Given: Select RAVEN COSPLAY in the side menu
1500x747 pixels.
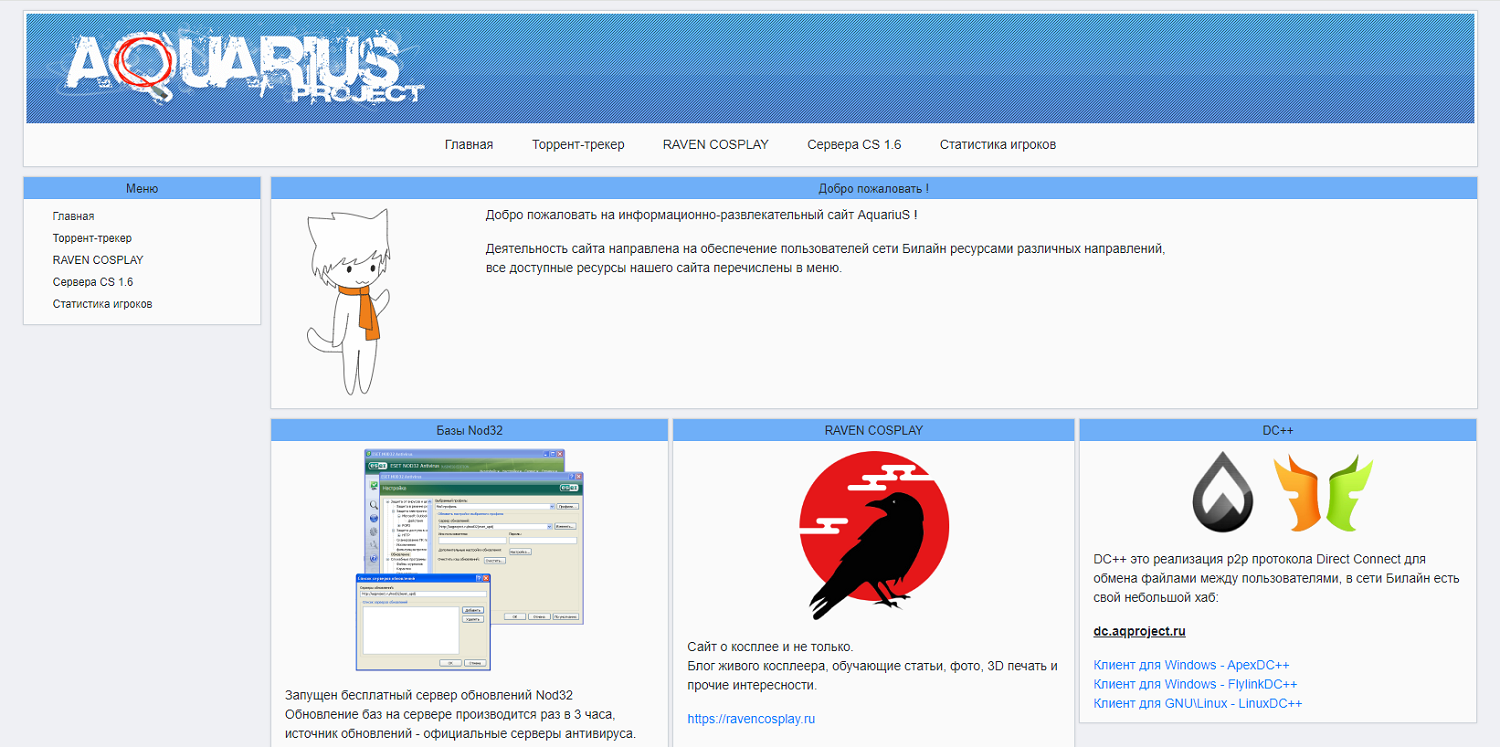Looking at the screenshot, I should (98, 260).
